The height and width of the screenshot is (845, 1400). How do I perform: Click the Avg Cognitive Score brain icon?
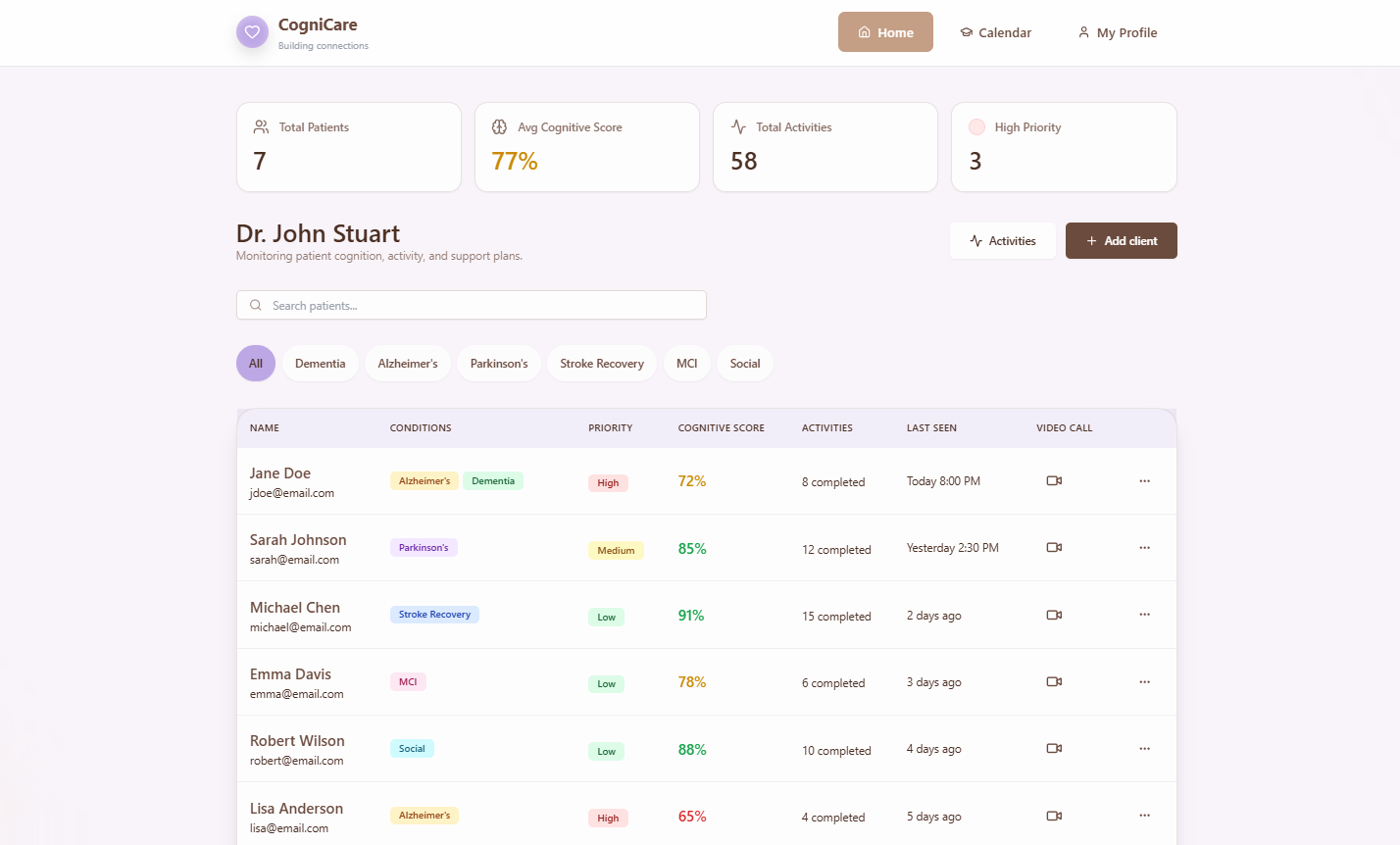499,127
